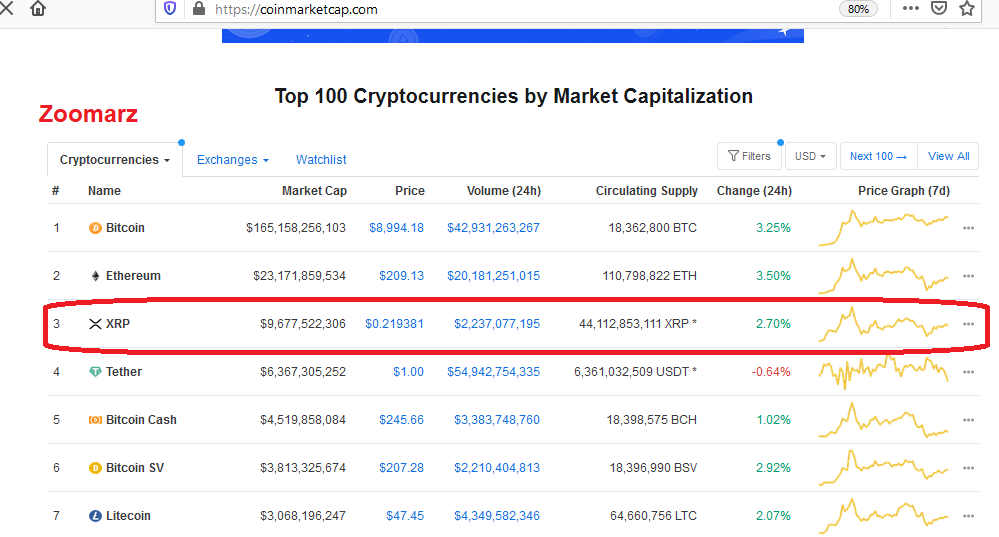Select Tether's -0.64% change value

(x=771, y=372)
